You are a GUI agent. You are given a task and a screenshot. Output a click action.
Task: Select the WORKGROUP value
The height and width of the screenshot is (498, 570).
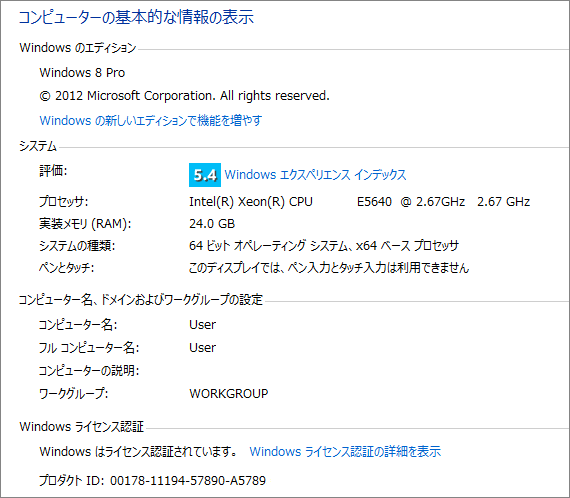tap(229, 394)
